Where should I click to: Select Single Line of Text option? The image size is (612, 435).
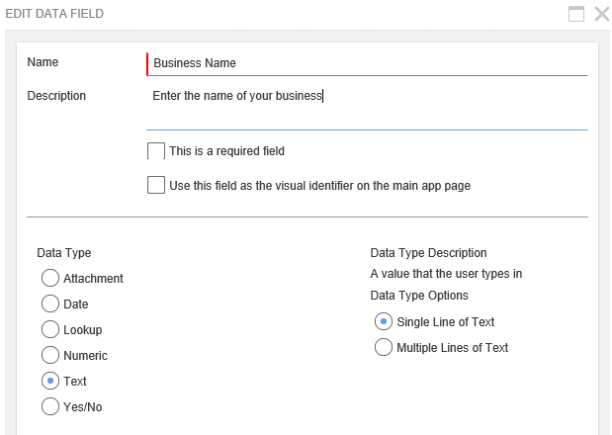click(x=382, y=321)
